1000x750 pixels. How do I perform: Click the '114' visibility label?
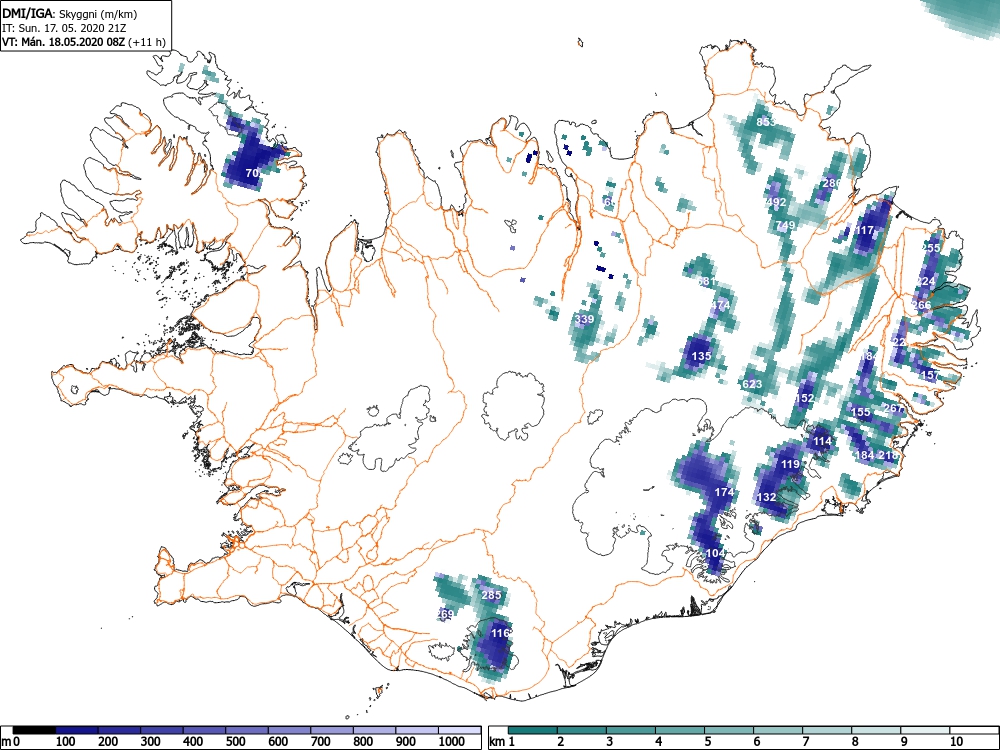pos(822,441)
